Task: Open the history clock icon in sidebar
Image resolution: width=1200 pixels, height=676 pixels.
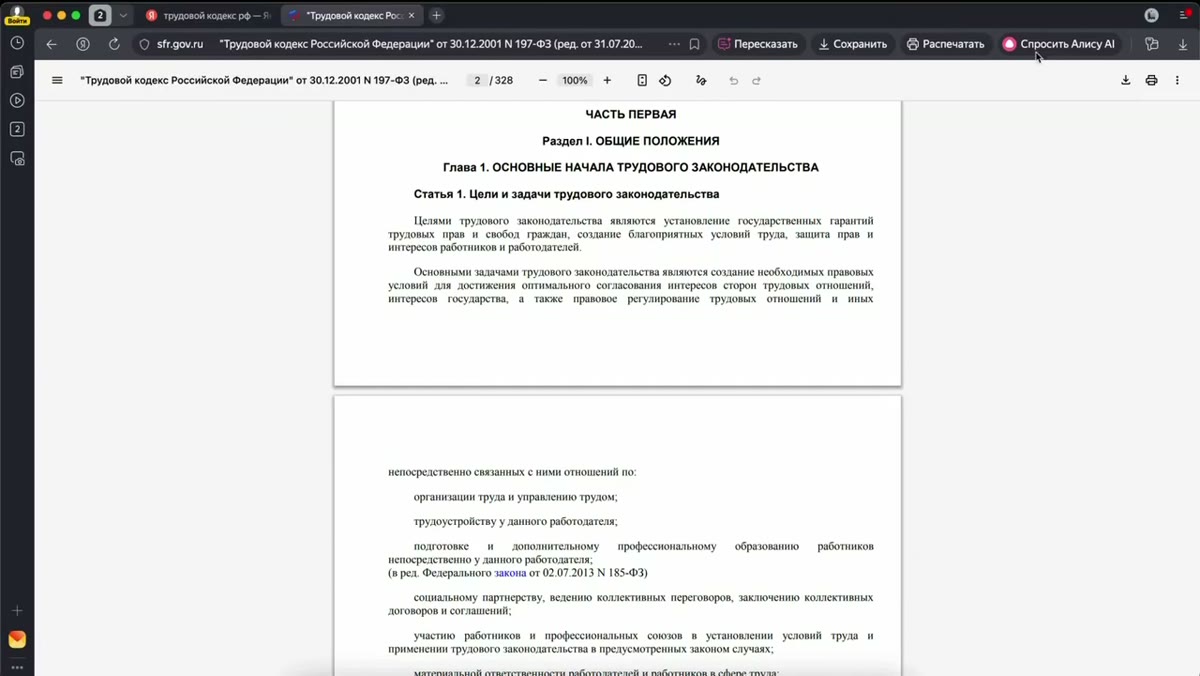Action: click(17, 43)
